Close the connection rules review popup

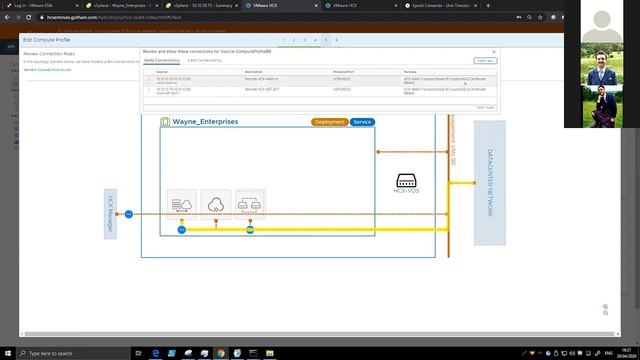click(x=493, y=52)
